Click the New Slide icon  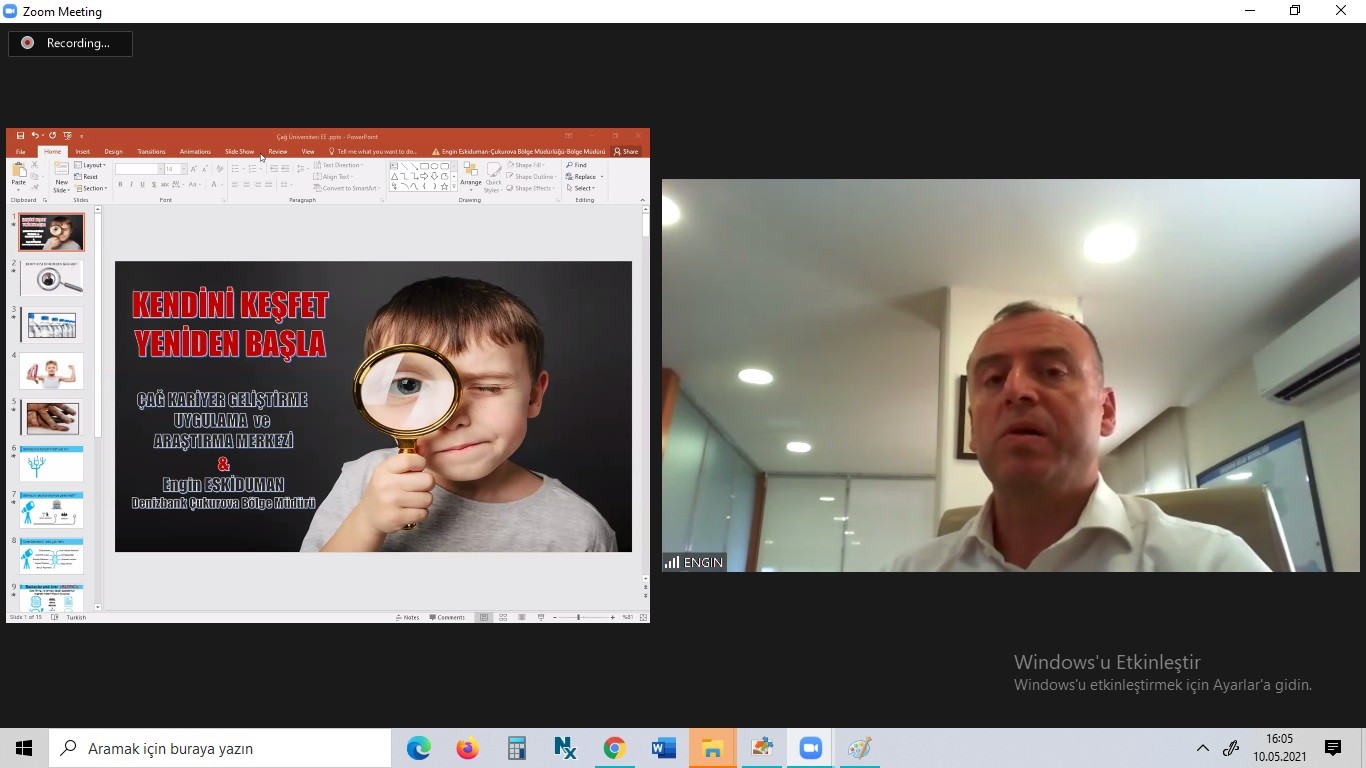tap(61, 167)
